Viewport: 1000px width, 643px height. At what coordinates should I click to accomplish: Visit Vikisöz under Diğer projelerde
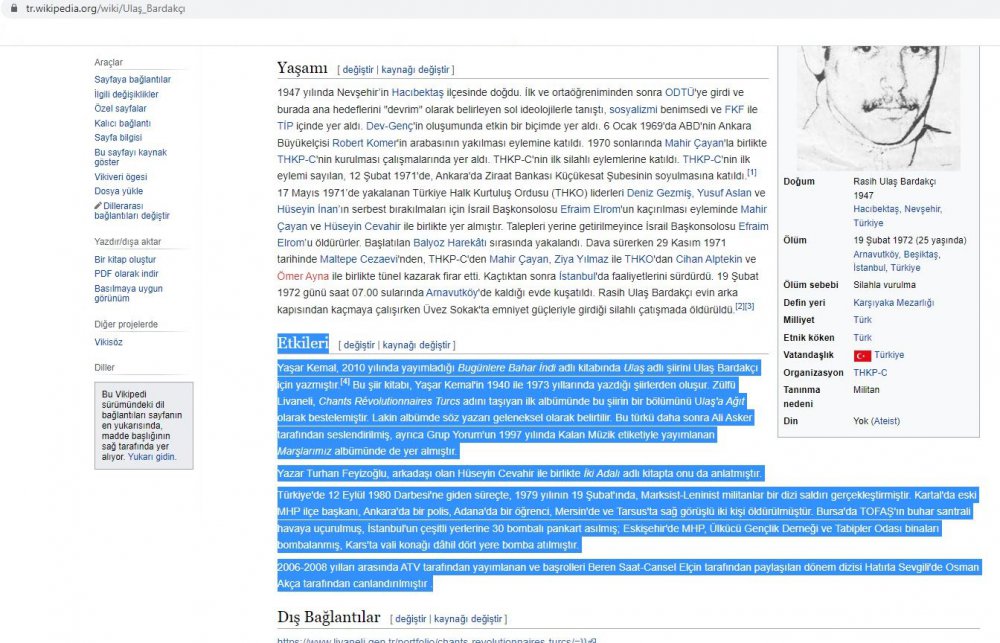108,342
